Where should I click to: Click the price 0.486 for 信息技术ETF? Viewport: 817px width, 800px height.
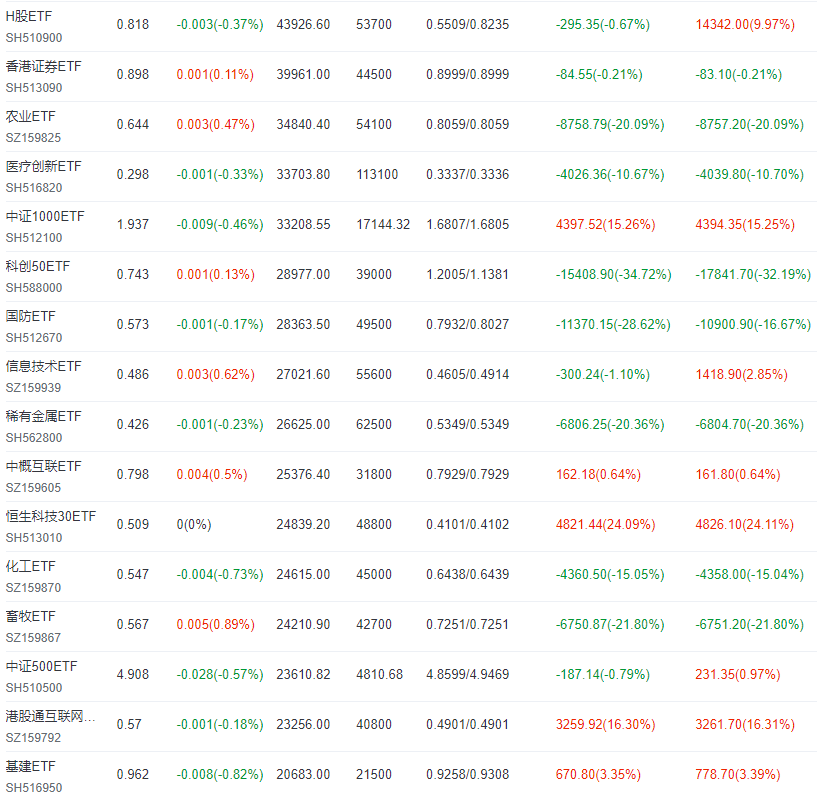click(x=133, y=375)
